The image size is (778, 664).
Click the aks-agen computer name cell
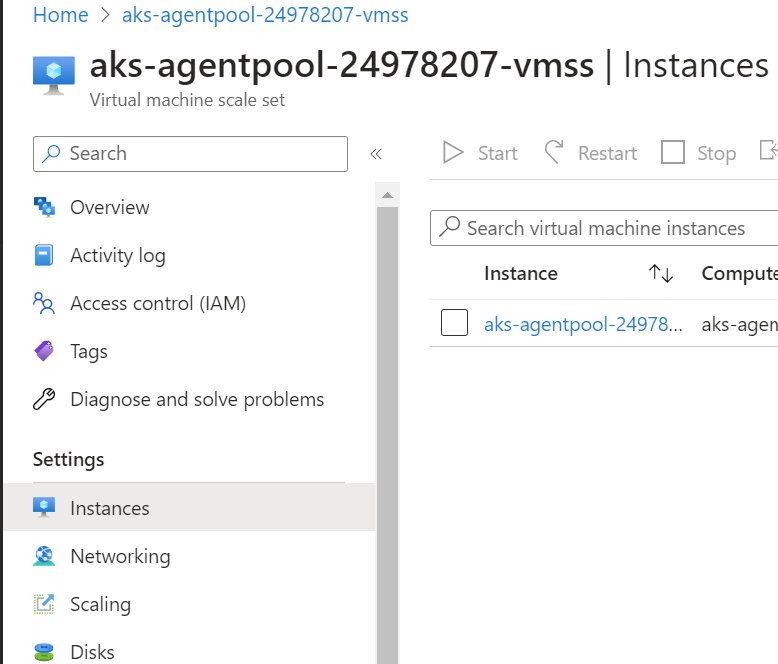(739, 325)
